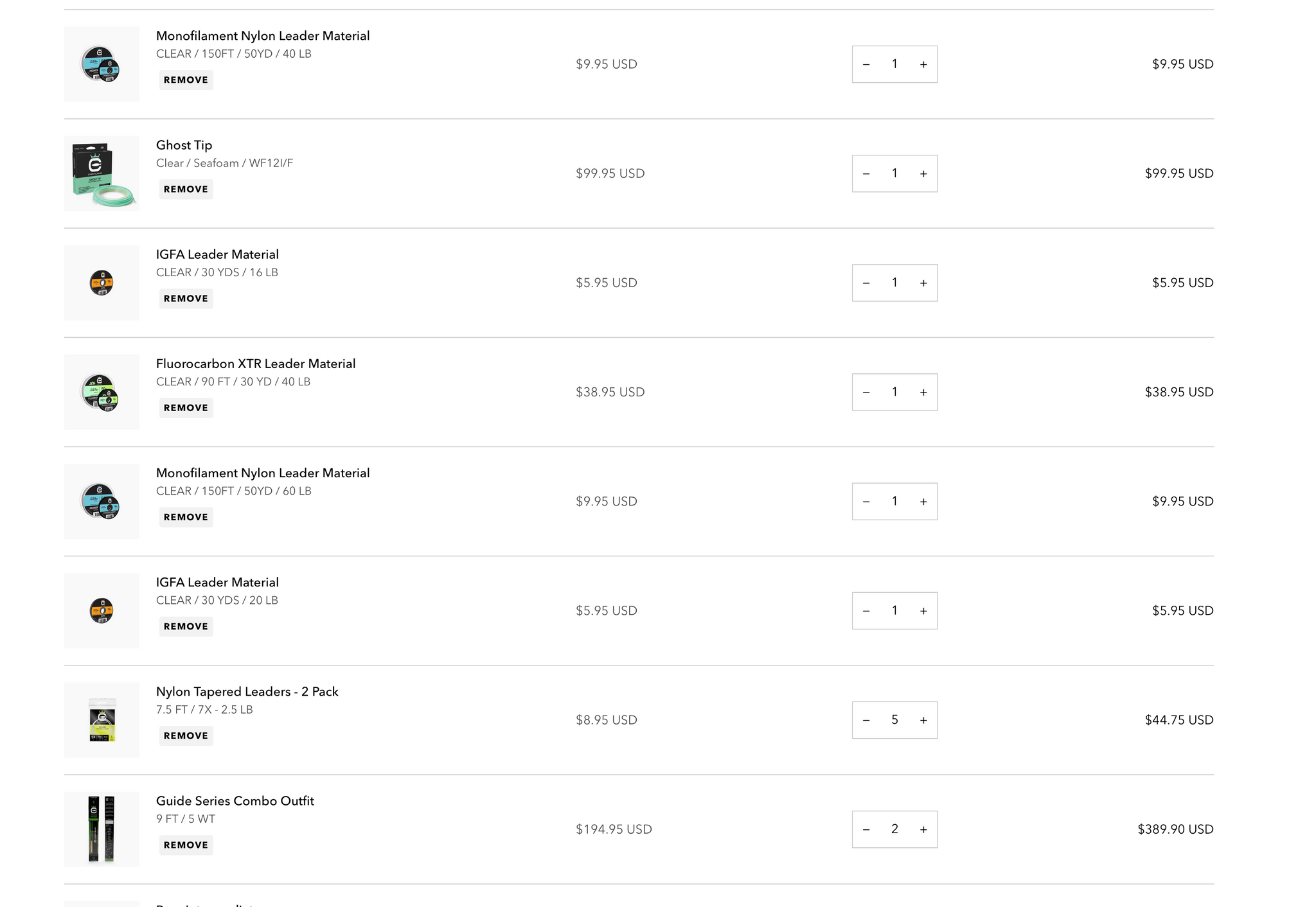Image resolution: width=1316 pixels, height=907 pixels.
Task: Decrease Nylon Tapered Leaders quantity
Action: tap(866, 720)
